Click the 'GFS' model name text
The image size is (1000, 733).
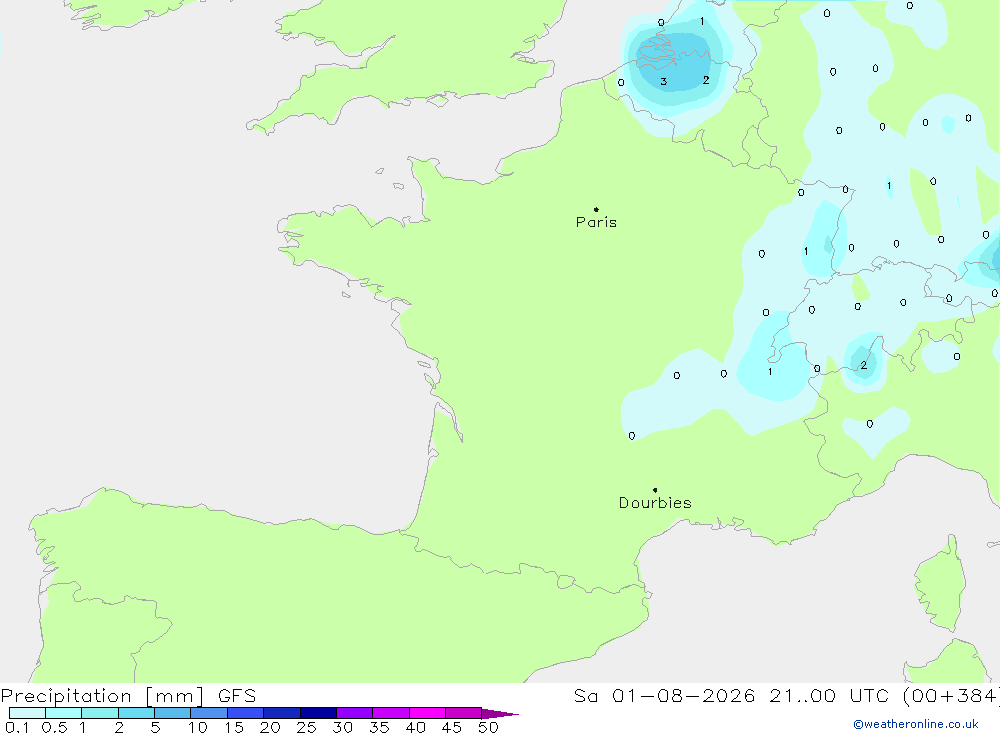pos(237,696)
